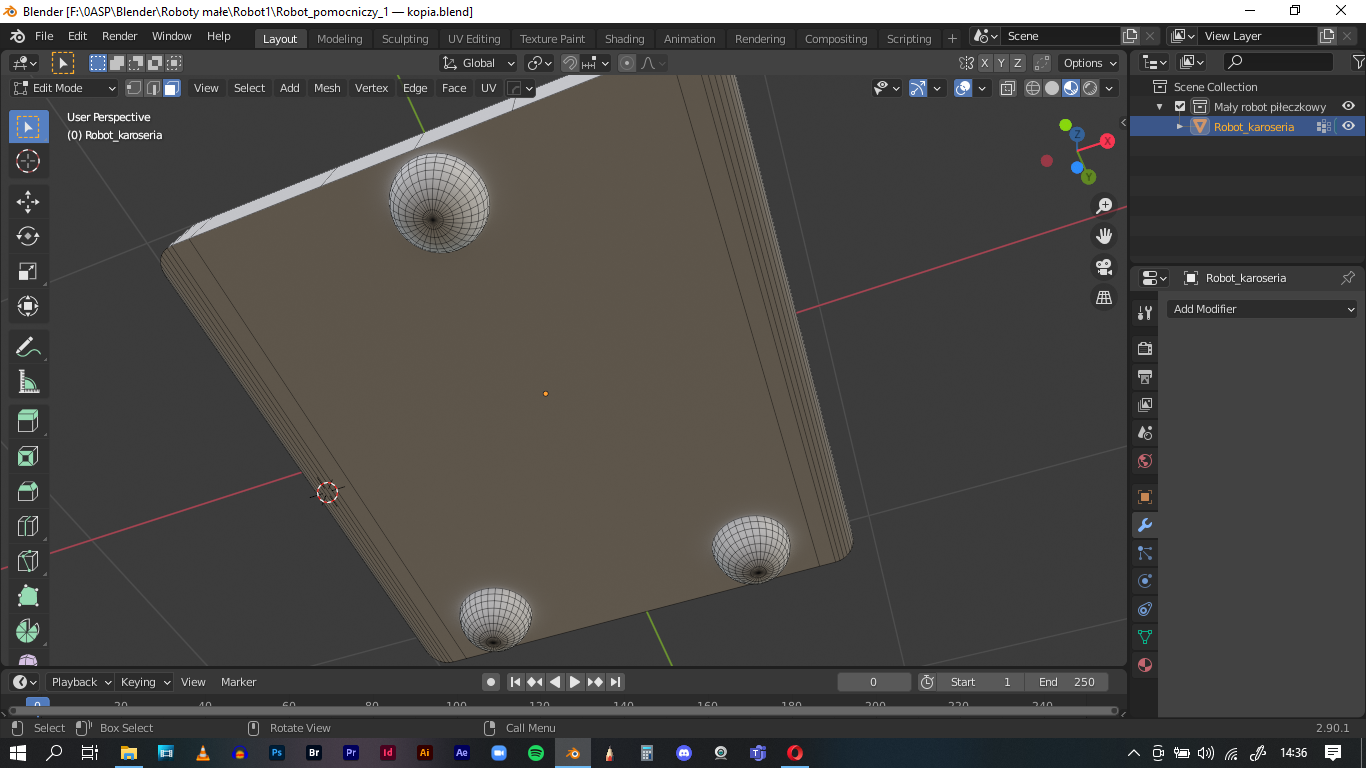The image size is (1366, 768).
Task: Open the Render properties tab
Action: point(1145,349)
